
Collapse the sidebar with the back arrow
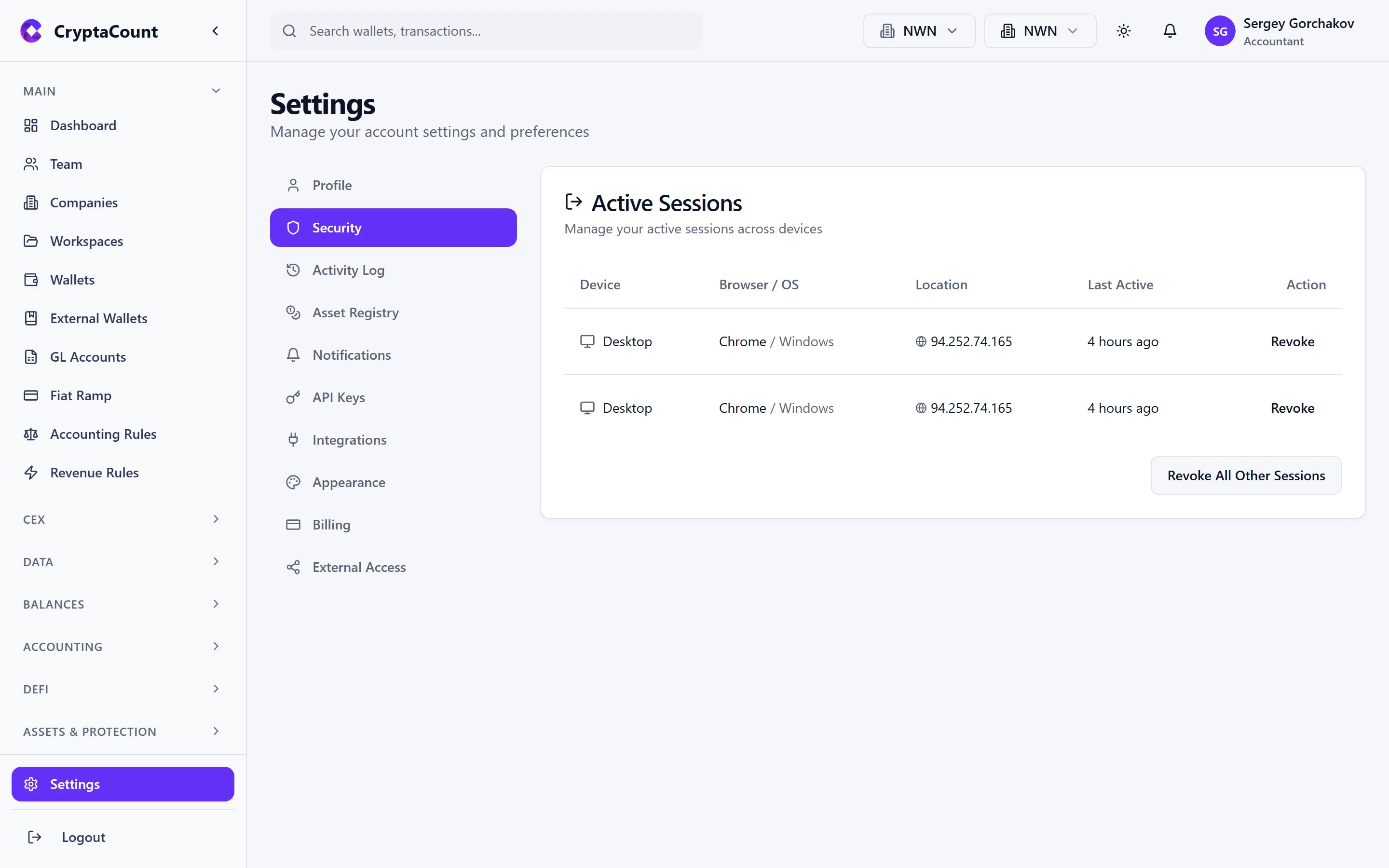216,30
